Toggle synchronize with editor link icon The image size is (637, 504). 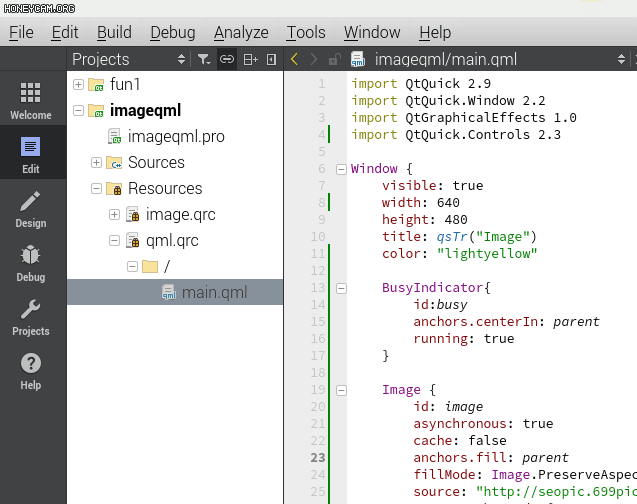pyautogui.click(x=227, y=60)
